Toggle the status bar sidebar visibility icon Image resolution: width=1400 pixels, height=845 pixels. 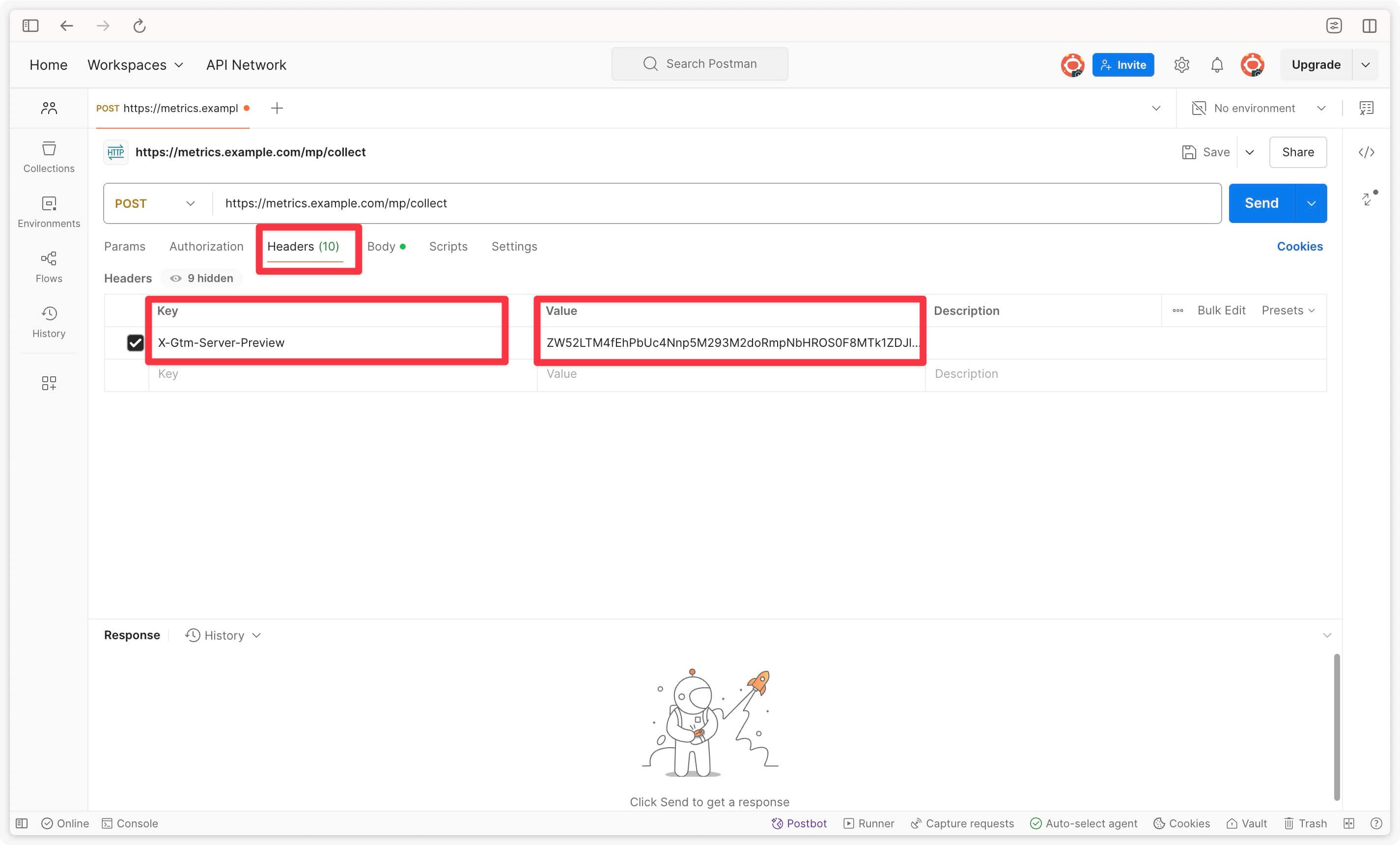pos(22,823)
